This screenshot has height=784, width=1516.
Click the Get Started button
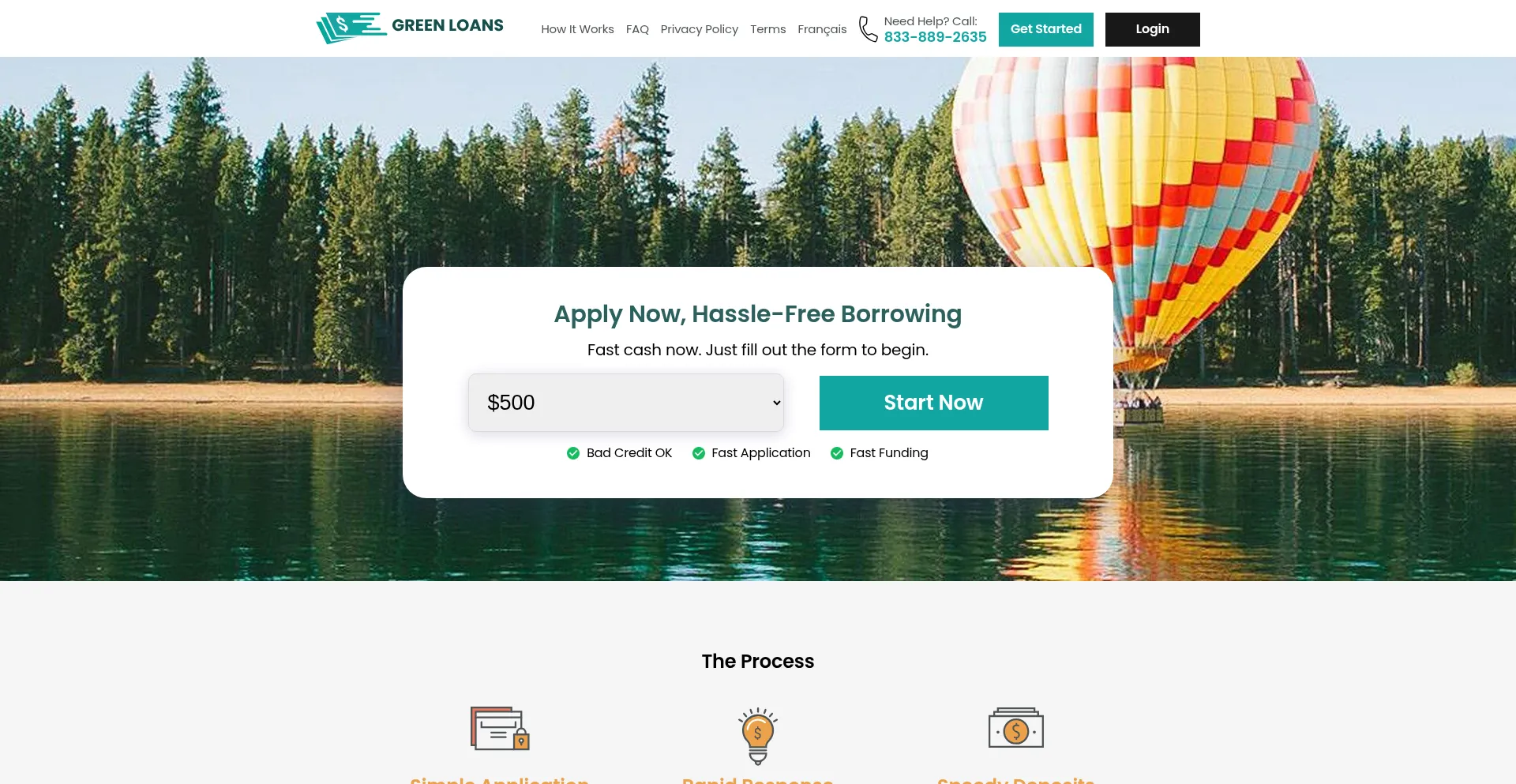pos(1046,29)
